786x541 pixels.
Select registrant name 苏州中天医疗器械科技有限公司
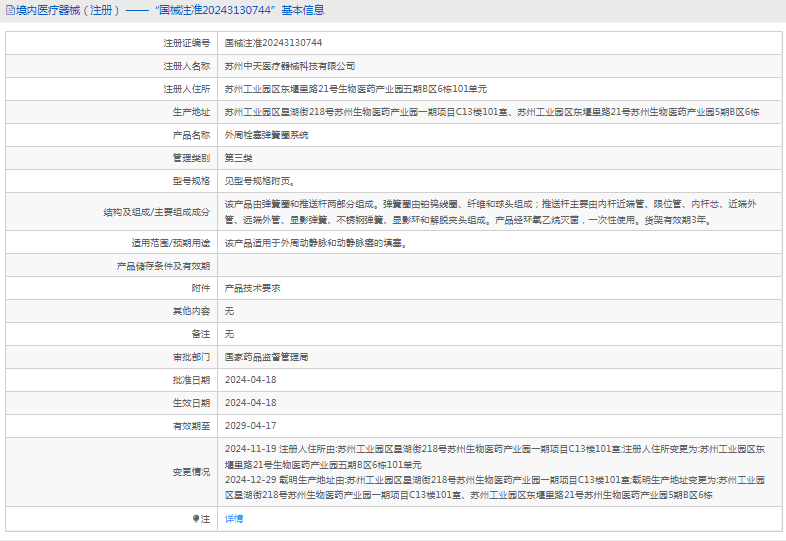[290, 66]
